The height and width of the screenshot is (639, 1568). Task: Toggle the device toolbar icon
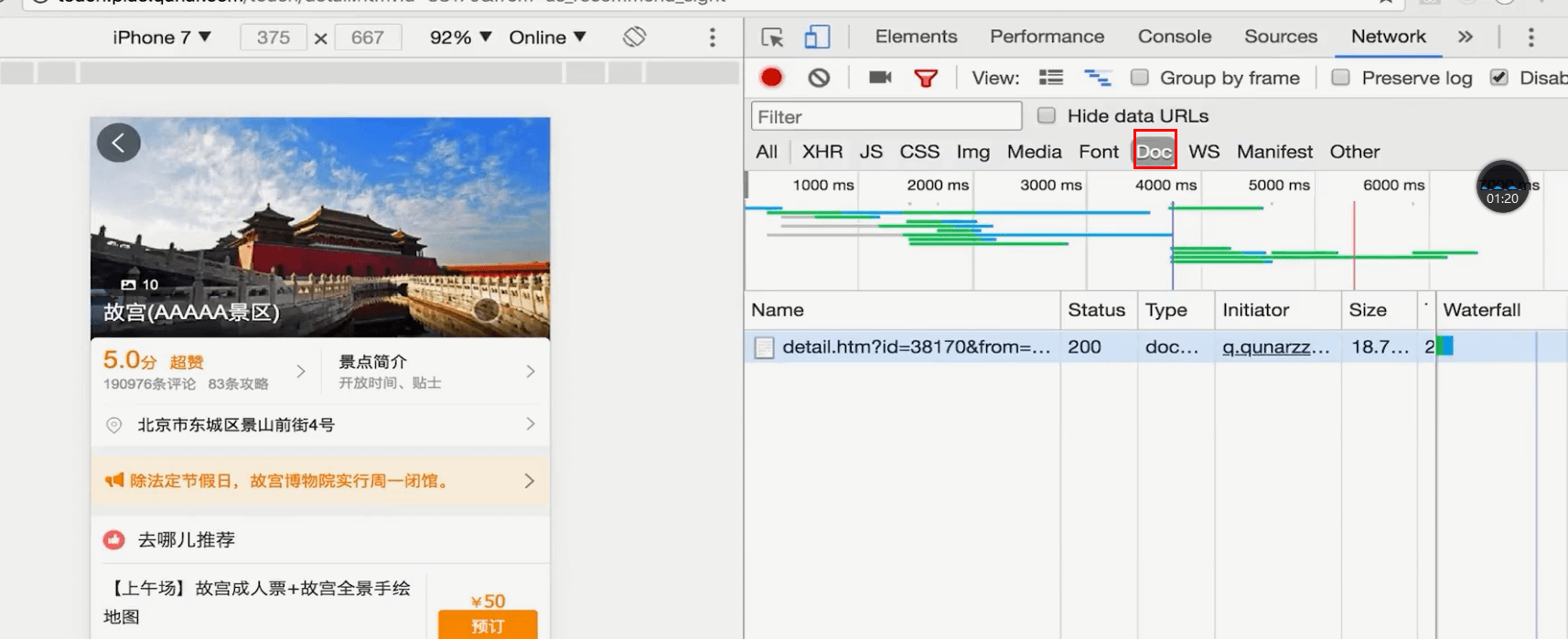(x=817, y=37)
